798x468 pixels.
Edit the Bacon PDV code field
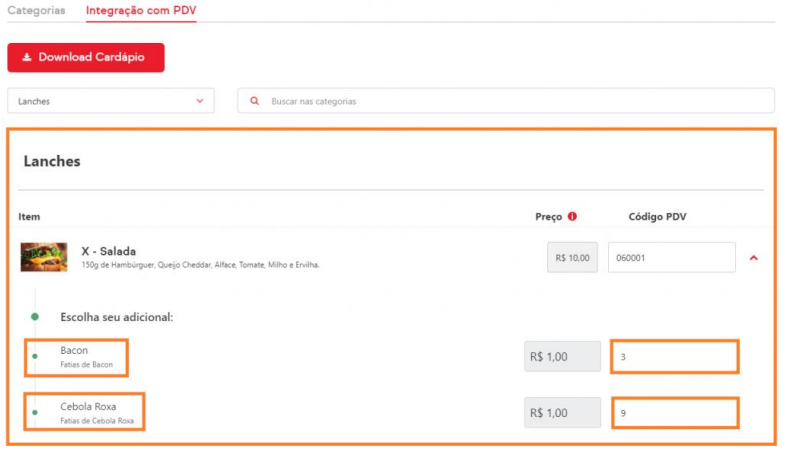674,357
